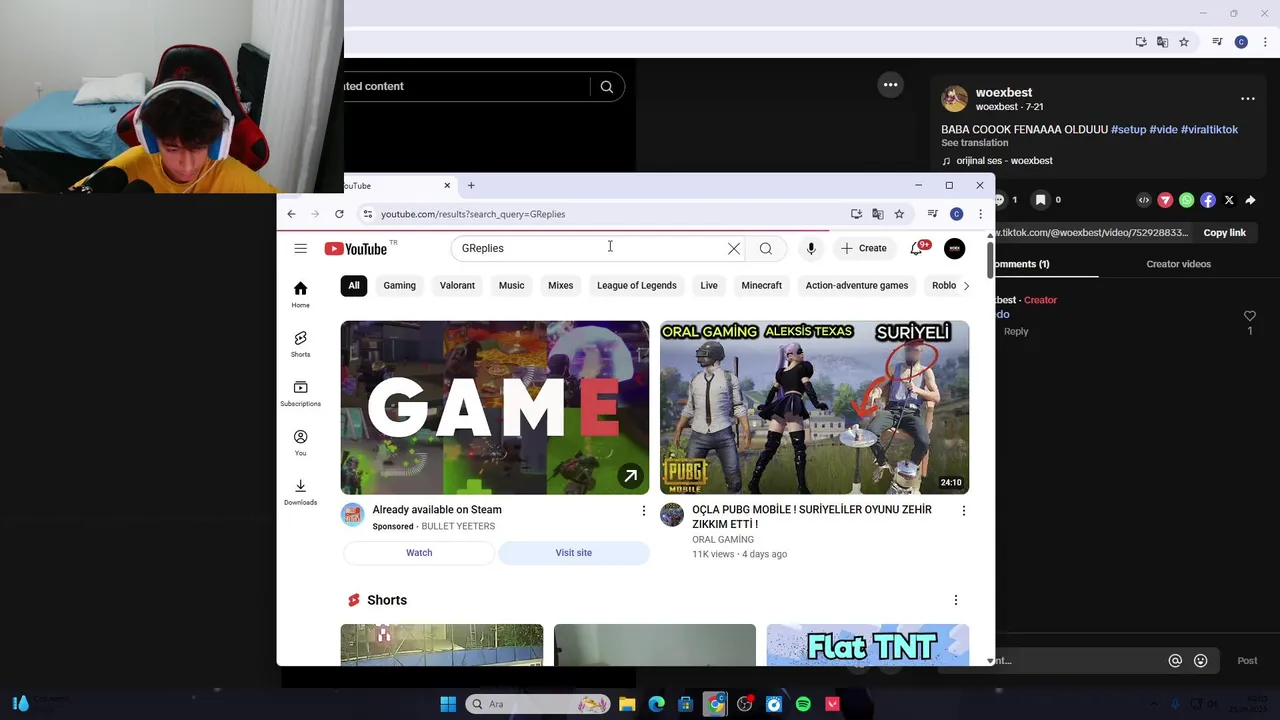
Task: Select the Minecraft filter chip
Action: pyautogui.click(x=761, y=286)
